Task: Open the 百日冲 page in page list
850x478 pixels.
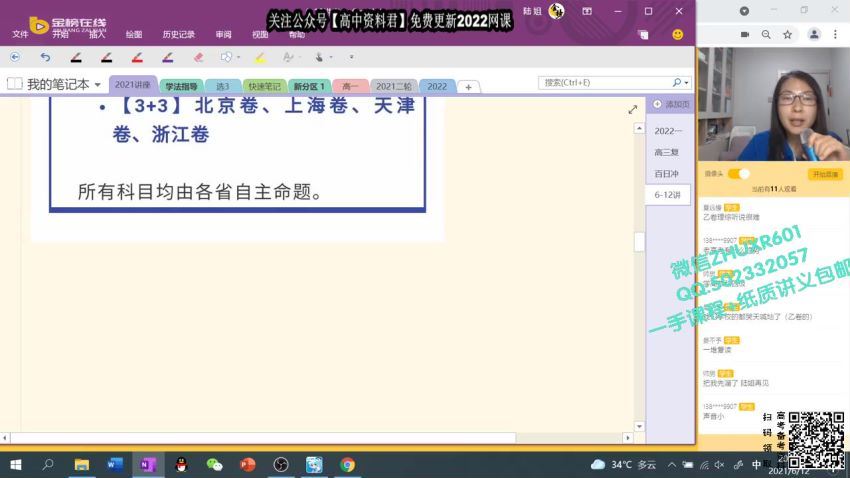Action: (x=667, y=173)
